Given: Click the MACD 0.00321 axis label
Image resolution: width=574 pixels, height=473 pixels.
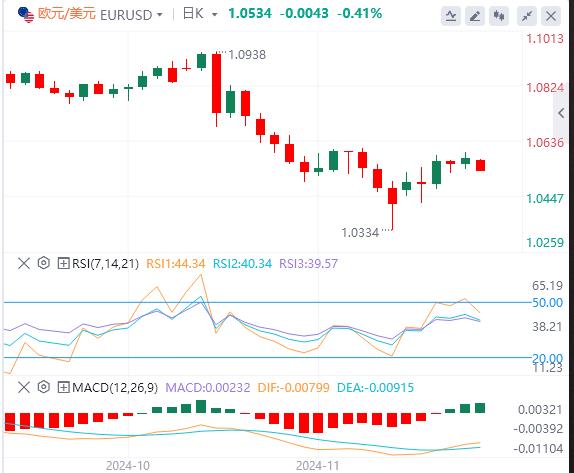Looking at the screenshot, I should pos(540,410).
